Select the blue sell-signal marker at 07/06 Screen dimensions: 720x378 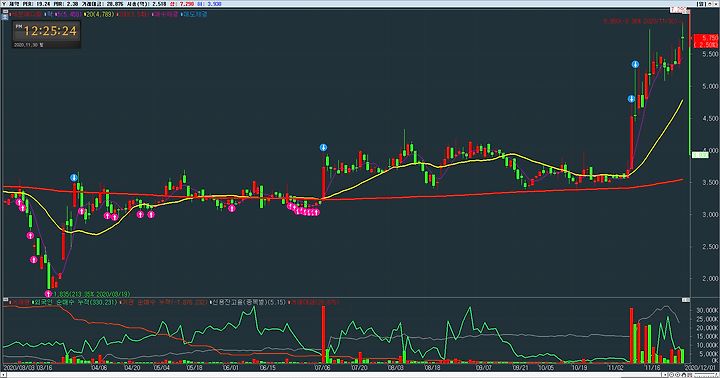click(323, 147)
